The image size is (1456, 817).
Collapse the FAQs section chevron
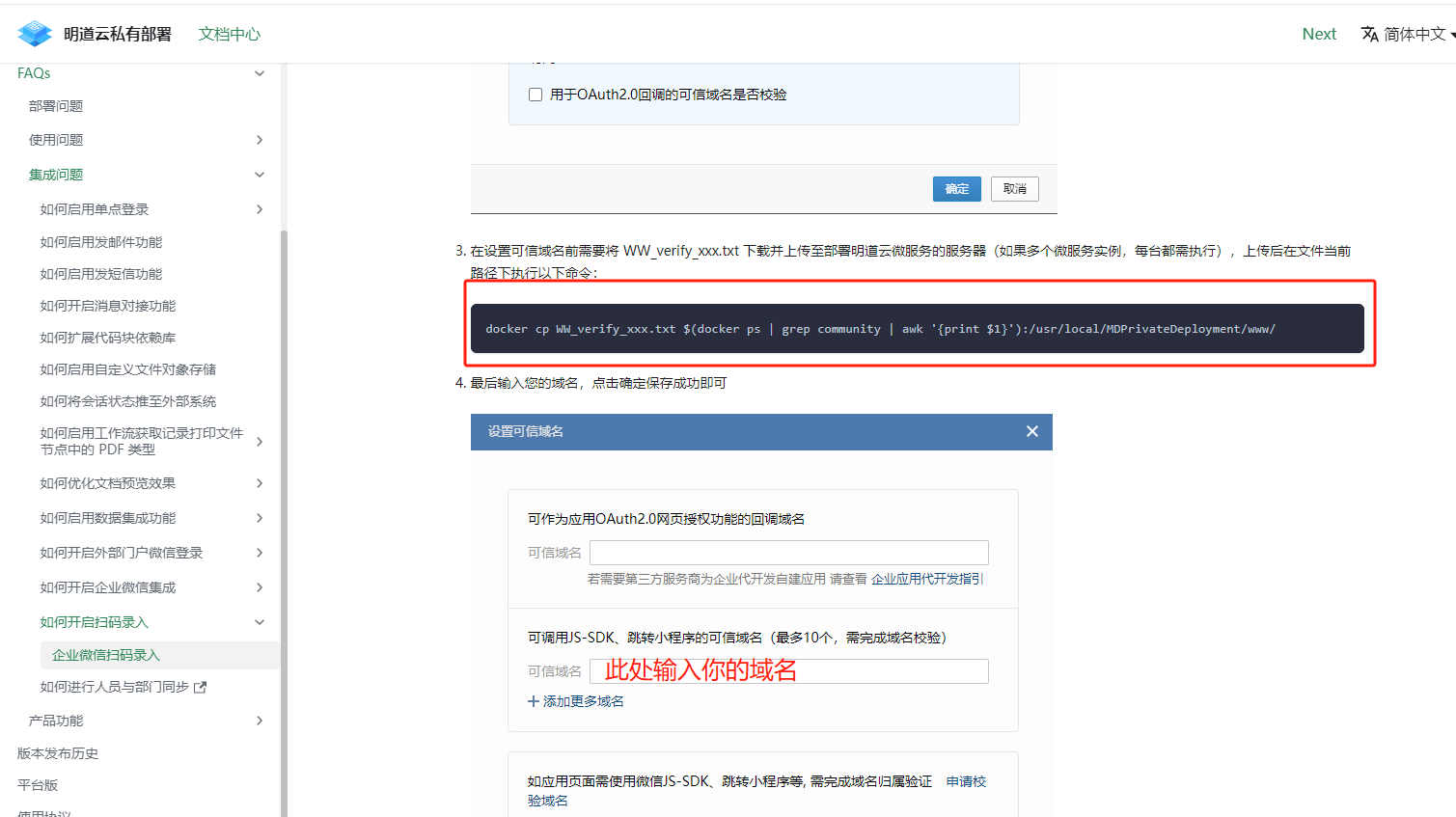[x=259, y=73]
